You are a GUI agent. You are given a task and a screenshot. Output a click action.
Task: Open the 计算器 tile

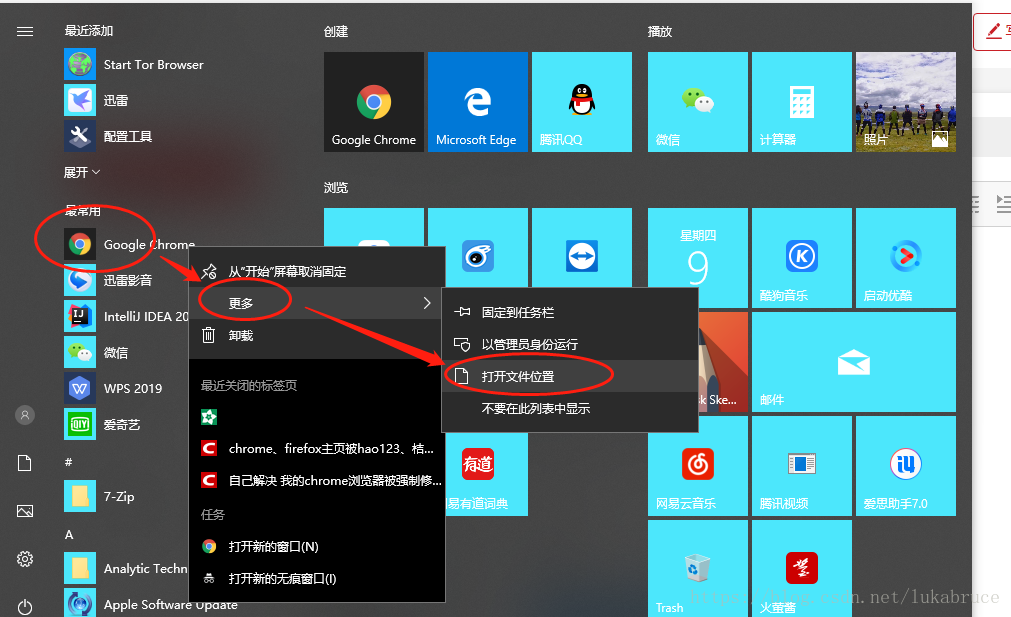(x=801, y=102)
